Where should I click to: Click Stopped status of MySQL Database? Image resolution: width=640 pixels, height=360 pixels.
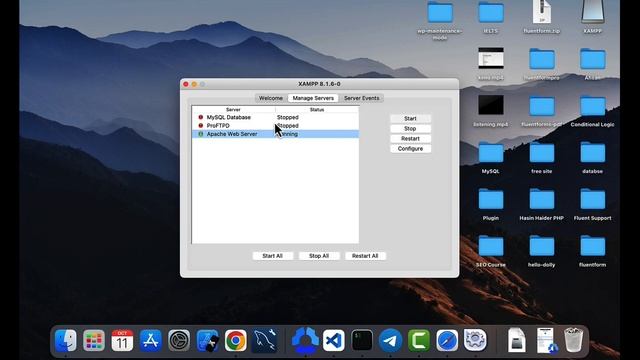click(x=288, y=117)
